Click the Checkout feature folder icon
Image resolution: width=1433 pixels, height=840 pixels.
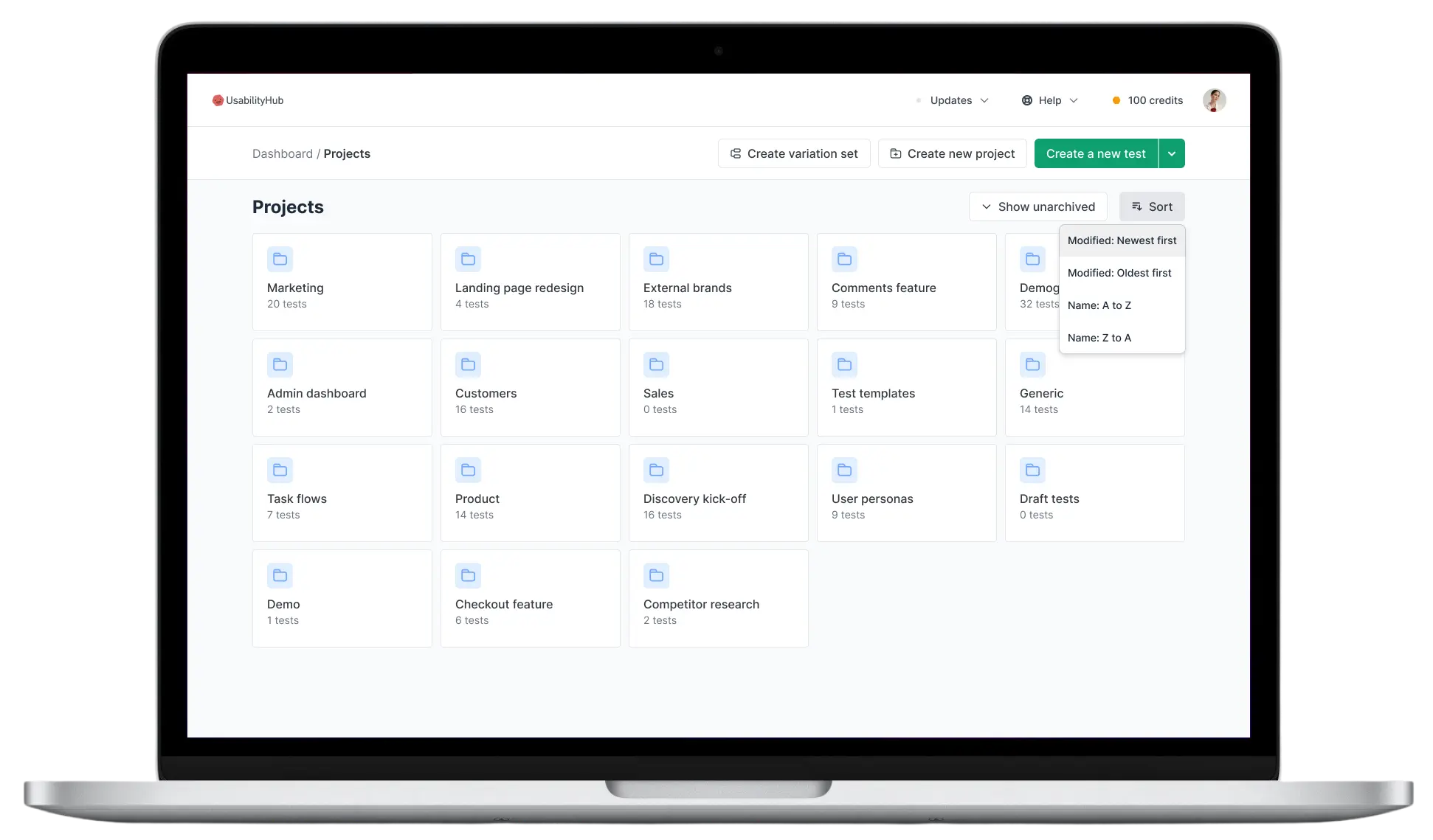pyautogui.click(x=468, y=575)
